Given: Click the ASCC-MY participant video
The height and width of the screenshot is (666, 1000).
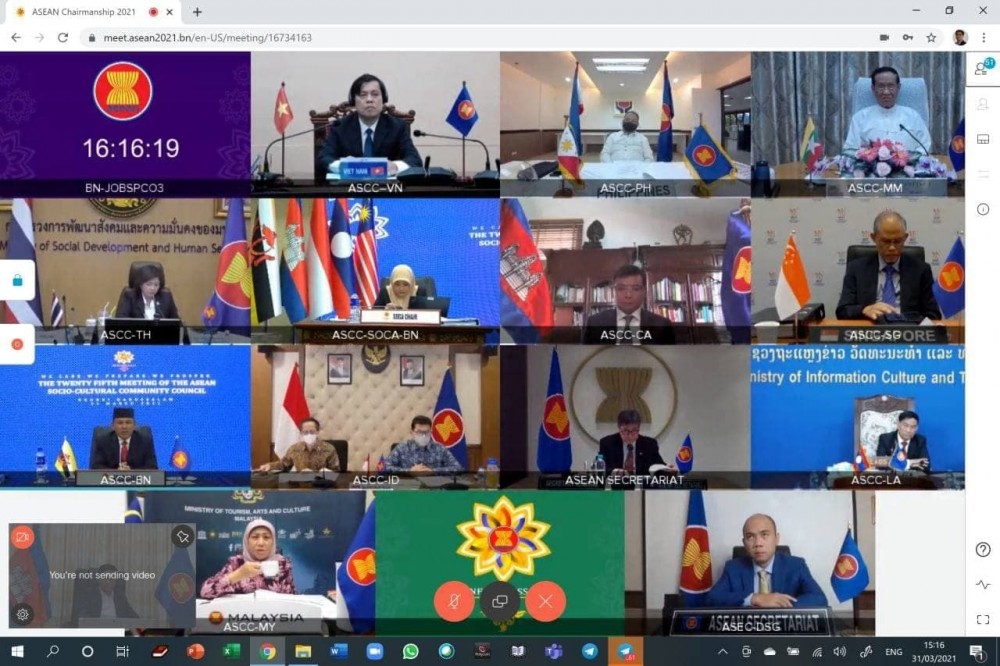Looking at the screenshot, I should click(x=250, y=563).
